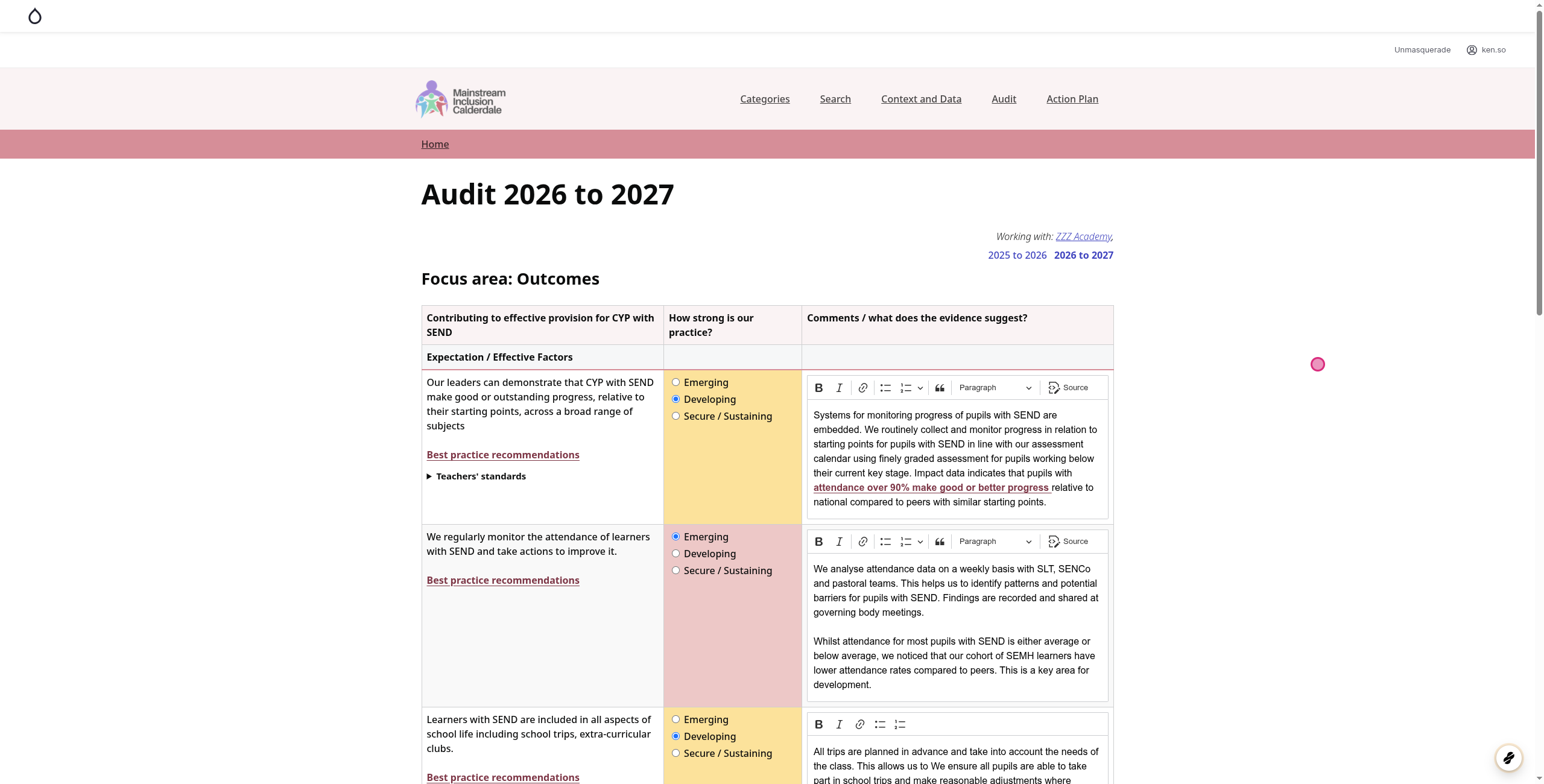Viewport: 1544px width, 784px height.
Task: Click Audit navigation link
Action: point(1004,99)
